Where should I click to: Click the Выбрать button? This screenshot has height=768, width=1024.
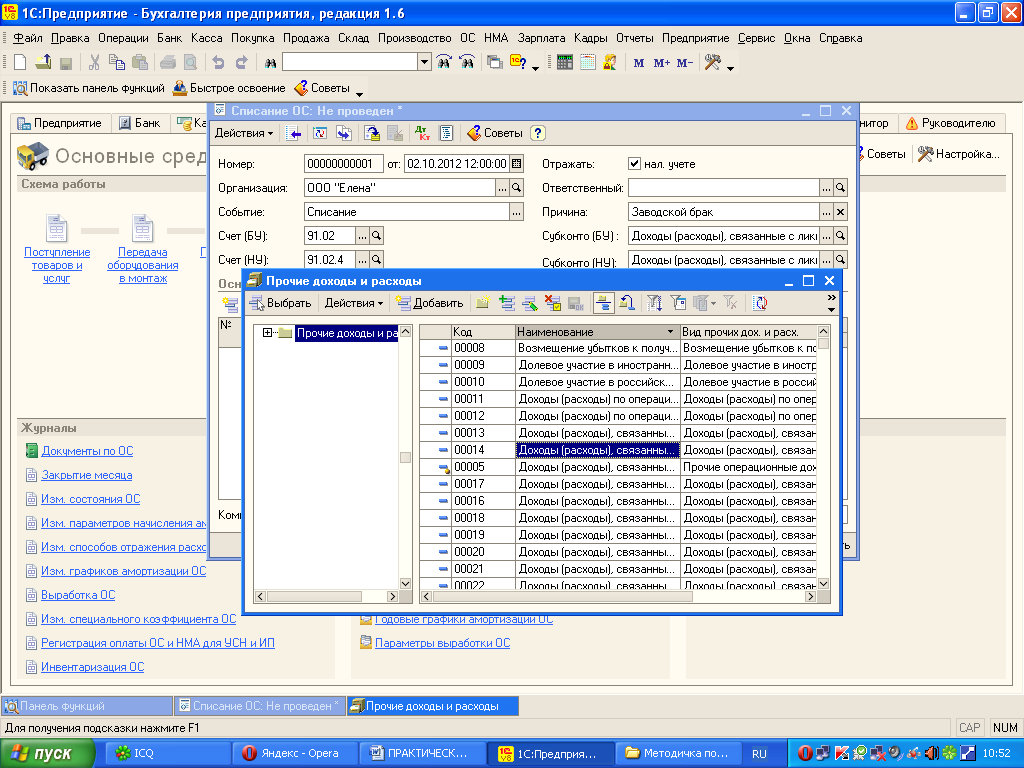281,303
